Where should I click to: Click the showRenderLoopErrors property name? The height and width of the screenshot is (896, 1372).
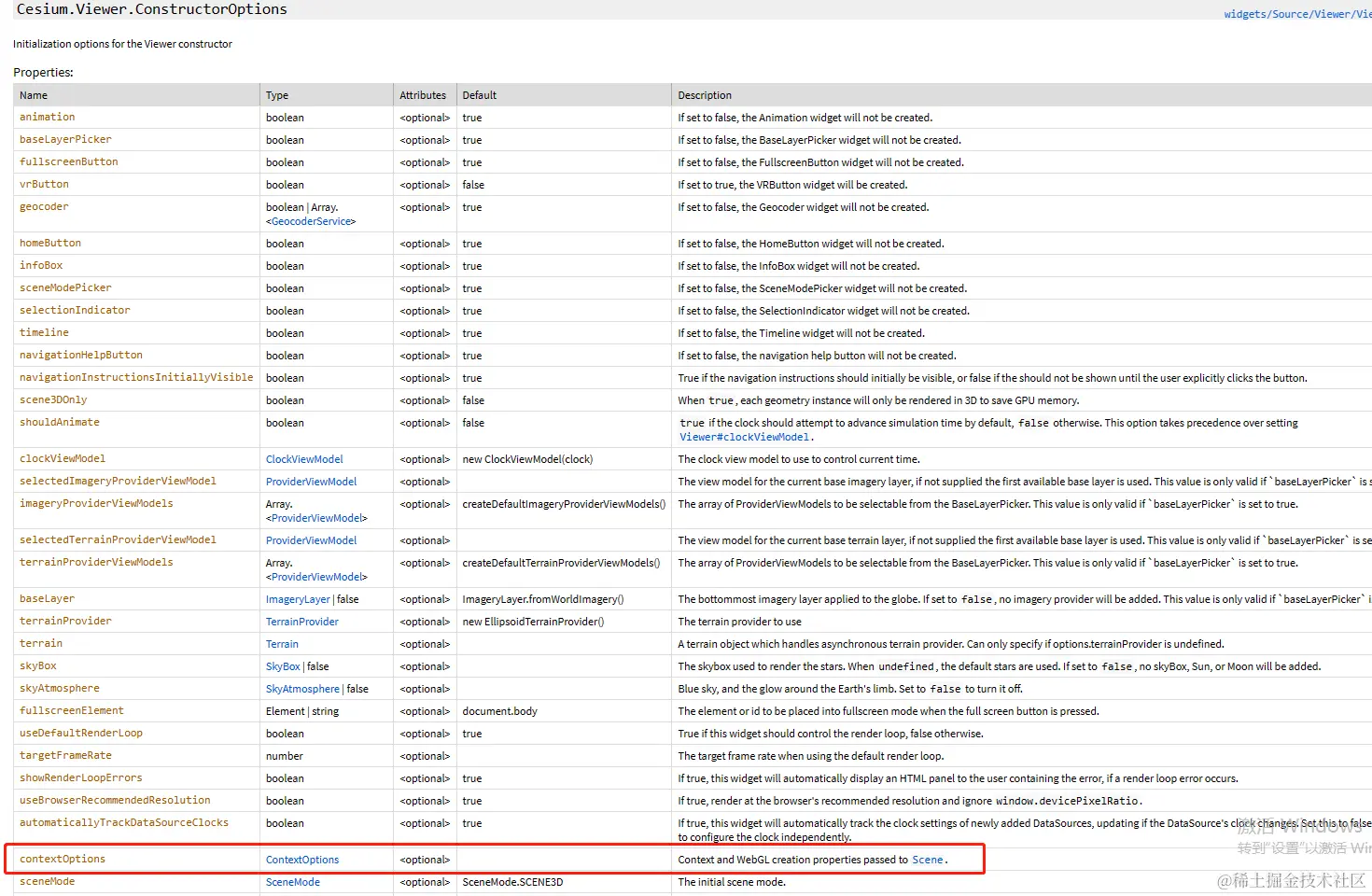(x=81, y=777)
